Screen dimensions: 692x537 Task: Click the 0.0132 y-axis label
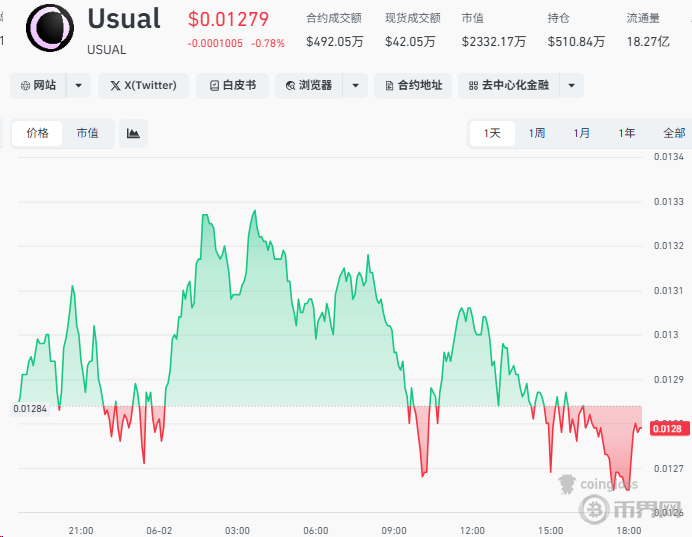pos(669,246)
